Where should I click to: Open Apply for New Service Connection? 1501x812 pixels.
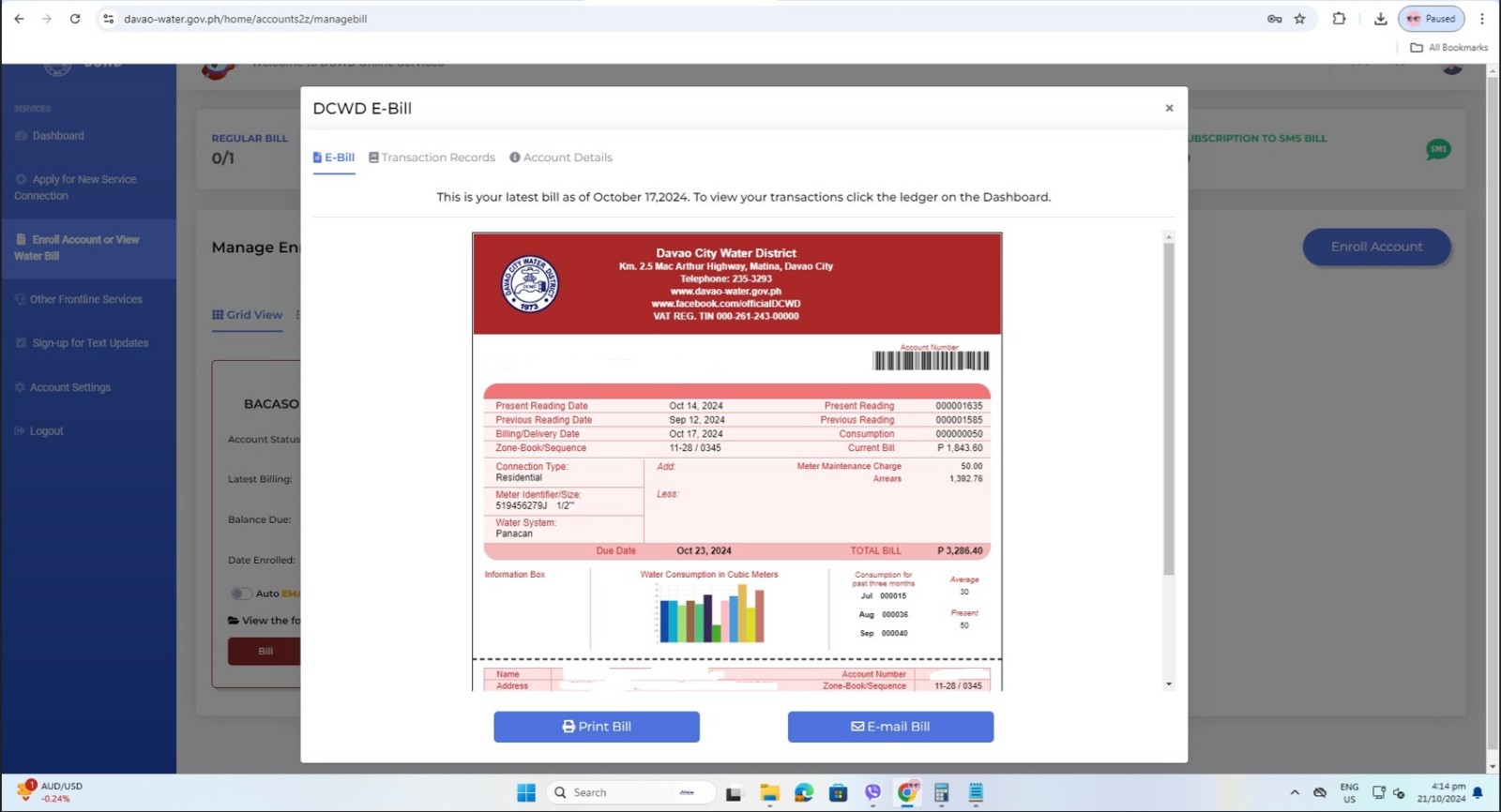coord(75,188)
